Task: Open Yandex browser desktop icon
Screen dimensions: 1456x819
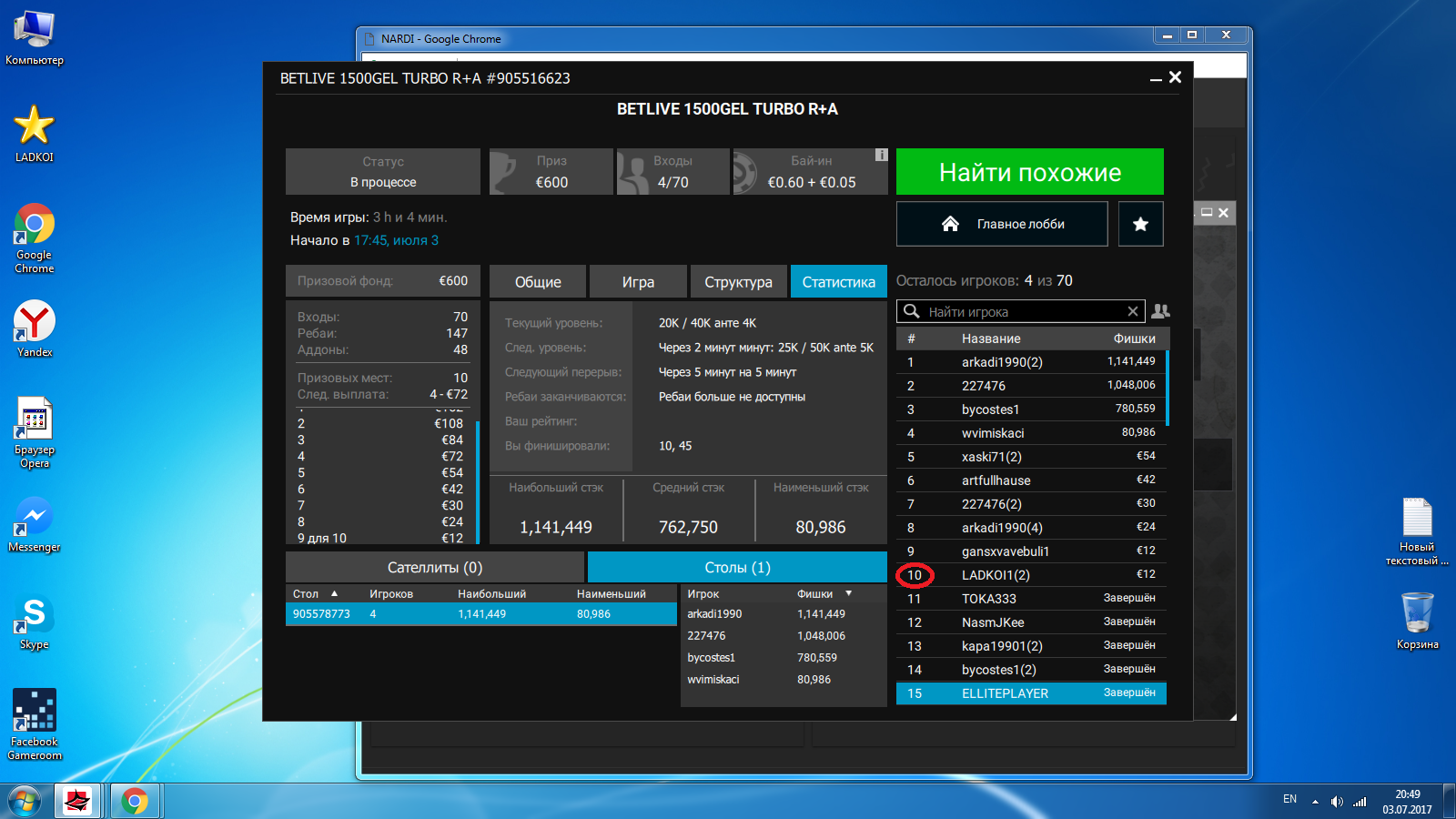Action: click(35, 329)
